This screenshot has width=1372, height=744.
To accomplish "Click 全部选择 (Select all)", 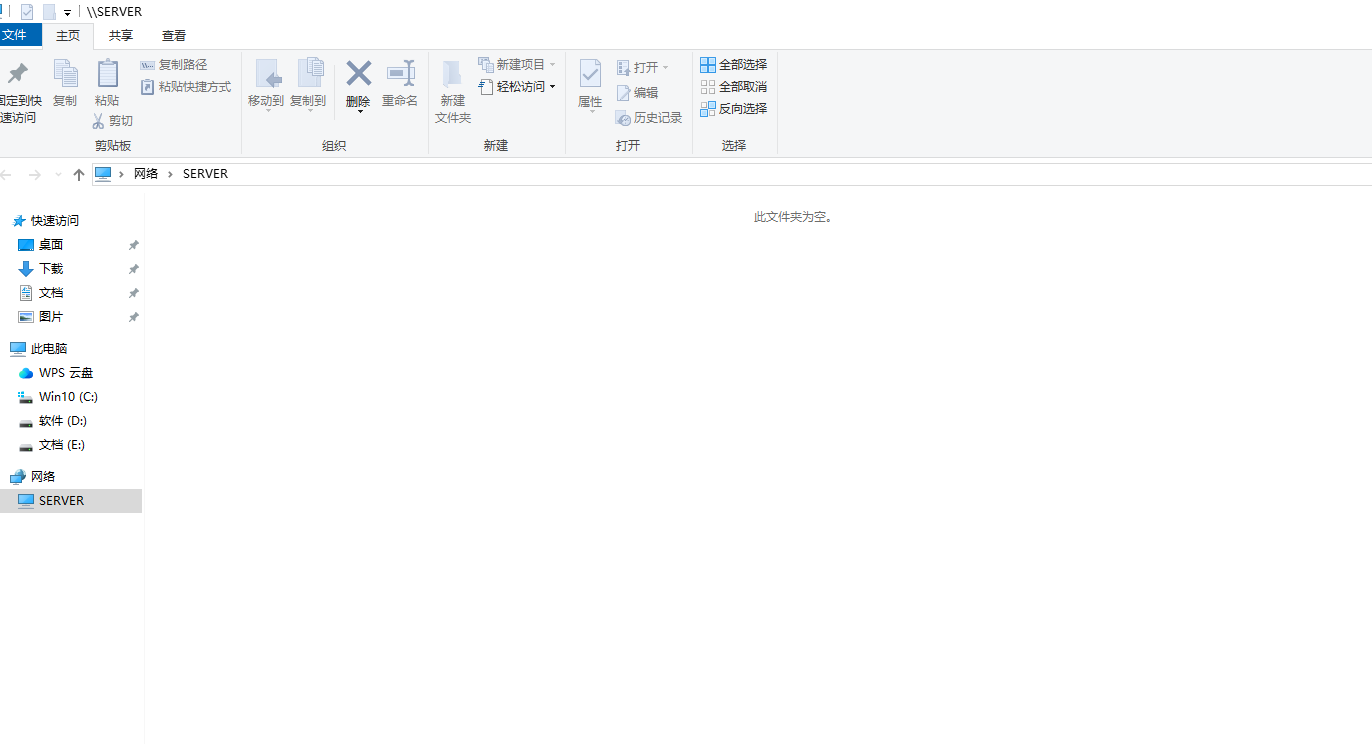I will tap(733, 65).
